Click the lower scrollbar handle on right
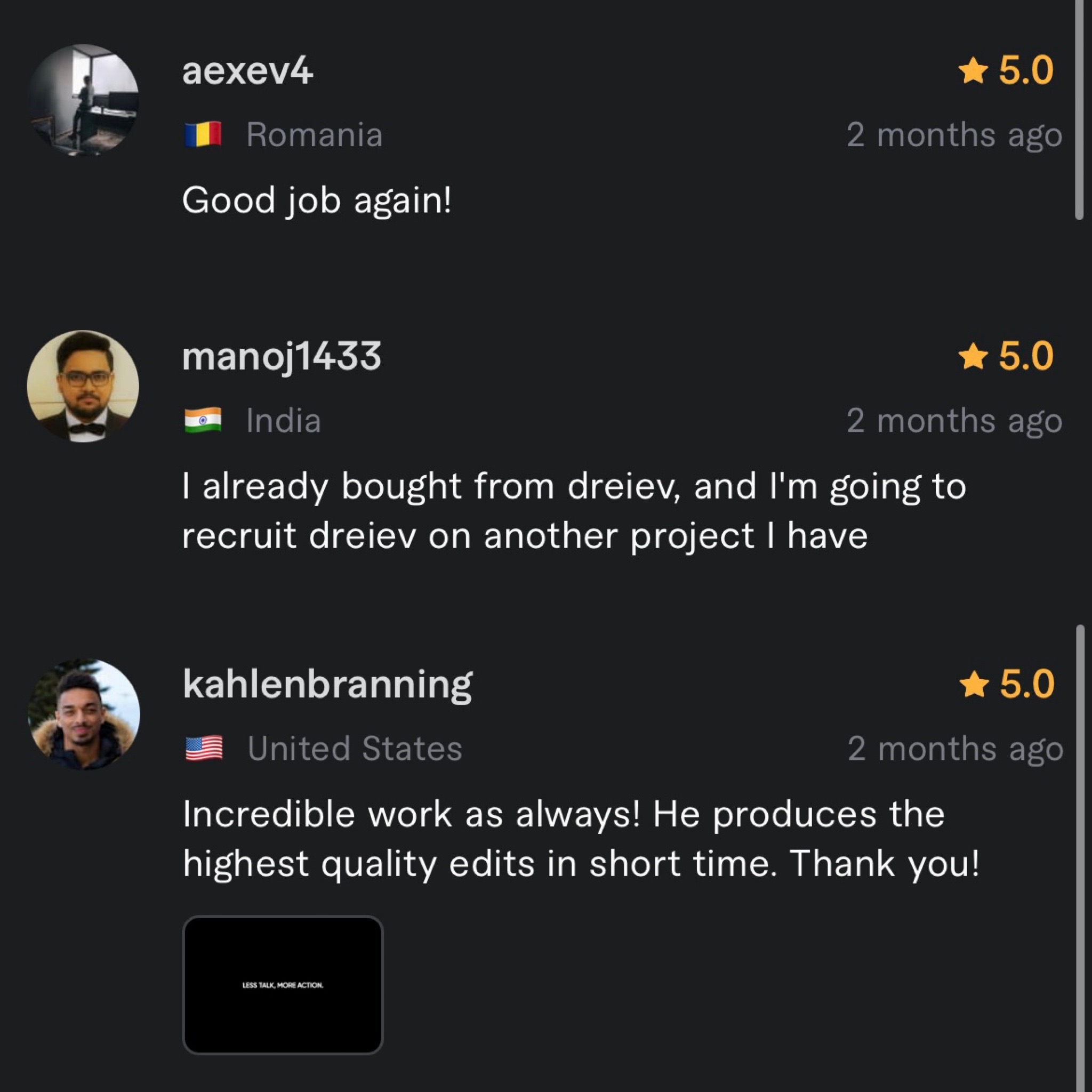The width and height of the screenshot is (1092, 1092). point(1080,848)
